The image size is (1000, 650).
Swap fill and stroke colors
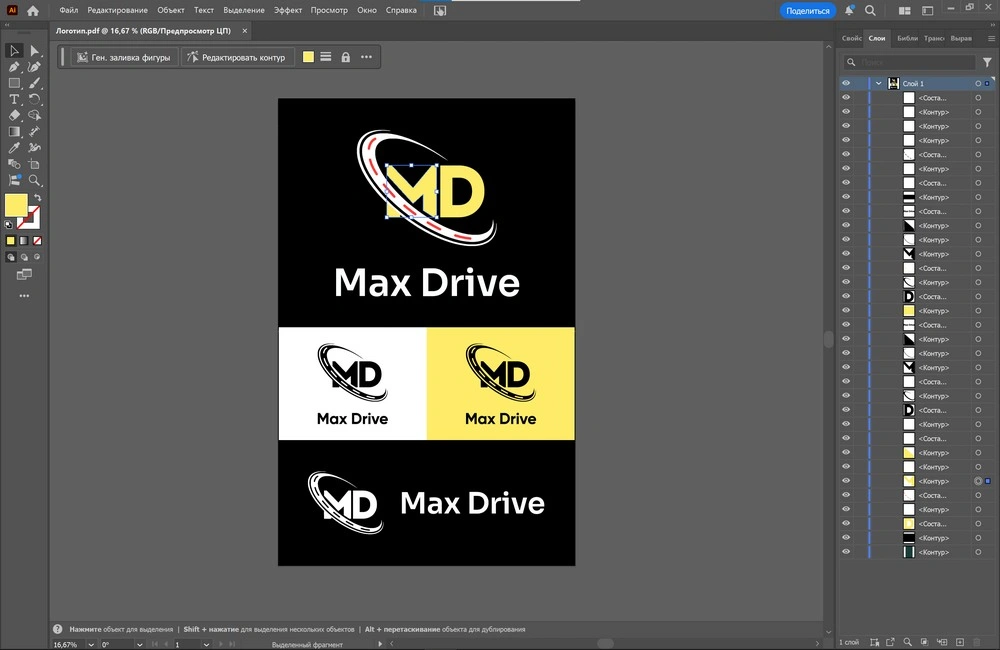pos(38,198)
